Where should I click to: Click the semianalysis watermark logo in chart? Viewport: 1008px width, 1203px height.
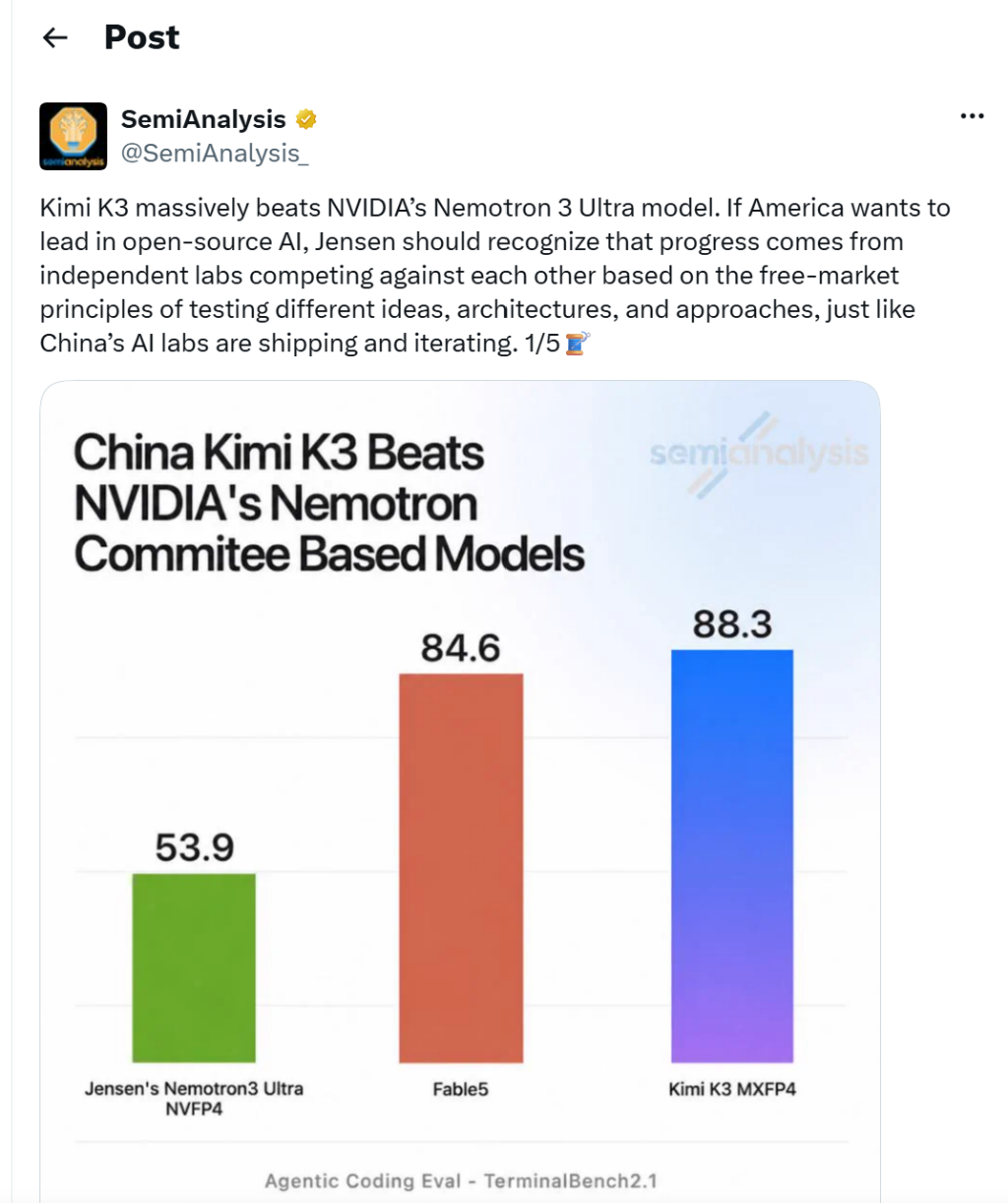(x=758, y=454)
